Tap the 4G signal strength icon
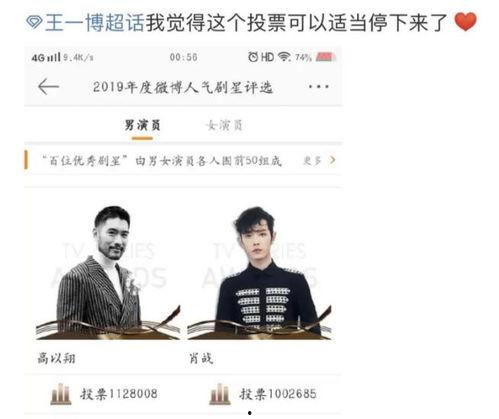This screenshot has width=499, height=419. click(x=46, y=57)
